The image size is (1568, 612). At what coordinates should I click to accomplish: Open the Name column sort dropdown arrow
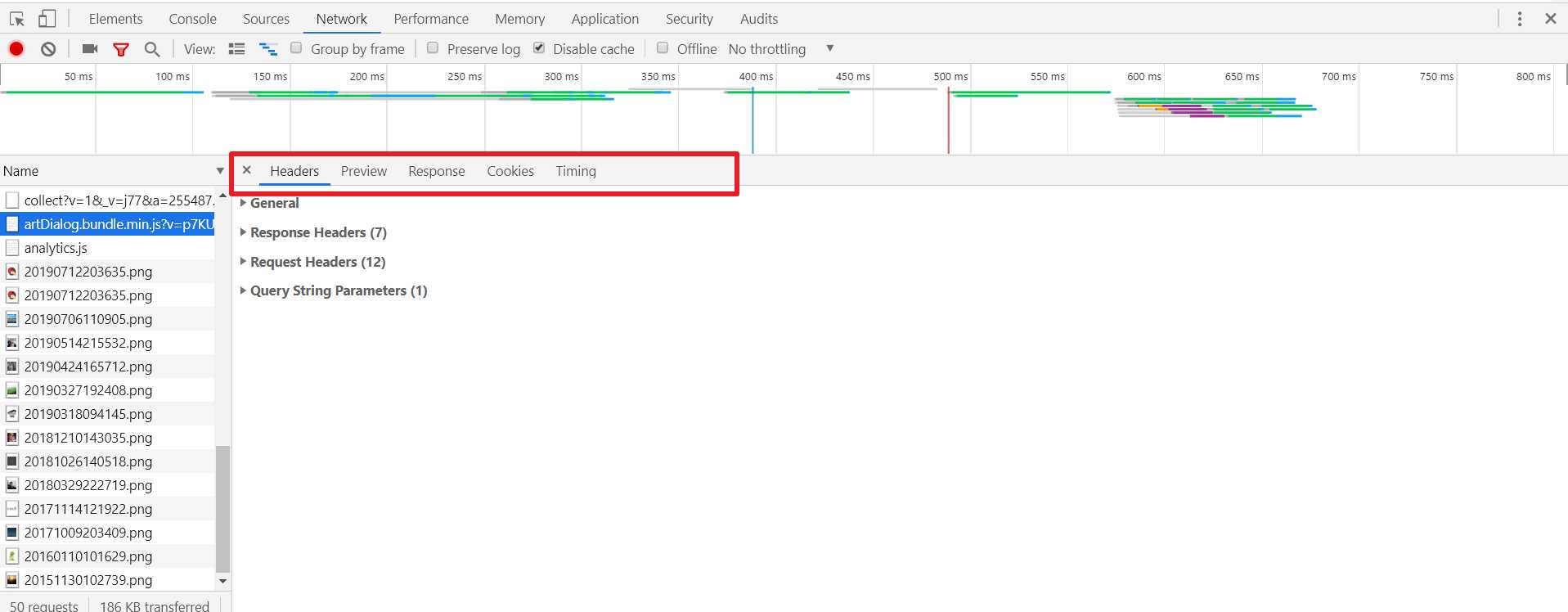click(220, 171)
